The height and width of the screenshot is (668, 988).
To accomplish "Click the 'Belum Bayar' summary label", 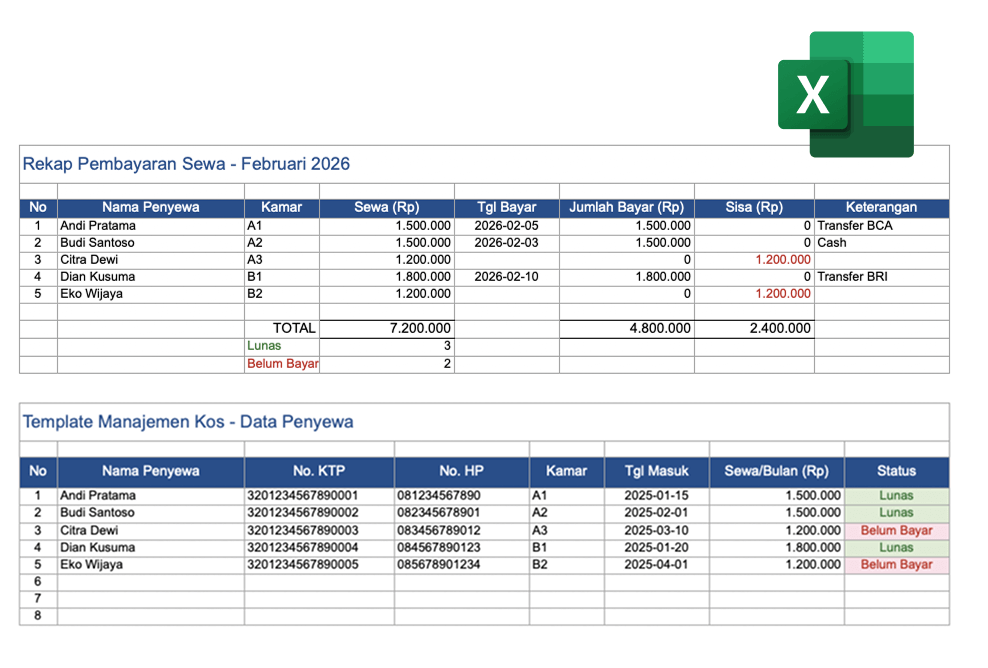I will (x=283, y=363).
